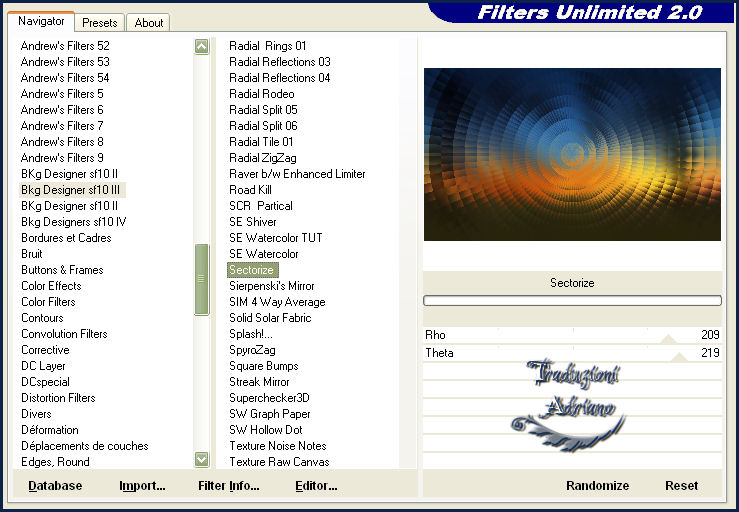
Task: Open the About tab
Action: 148,23
